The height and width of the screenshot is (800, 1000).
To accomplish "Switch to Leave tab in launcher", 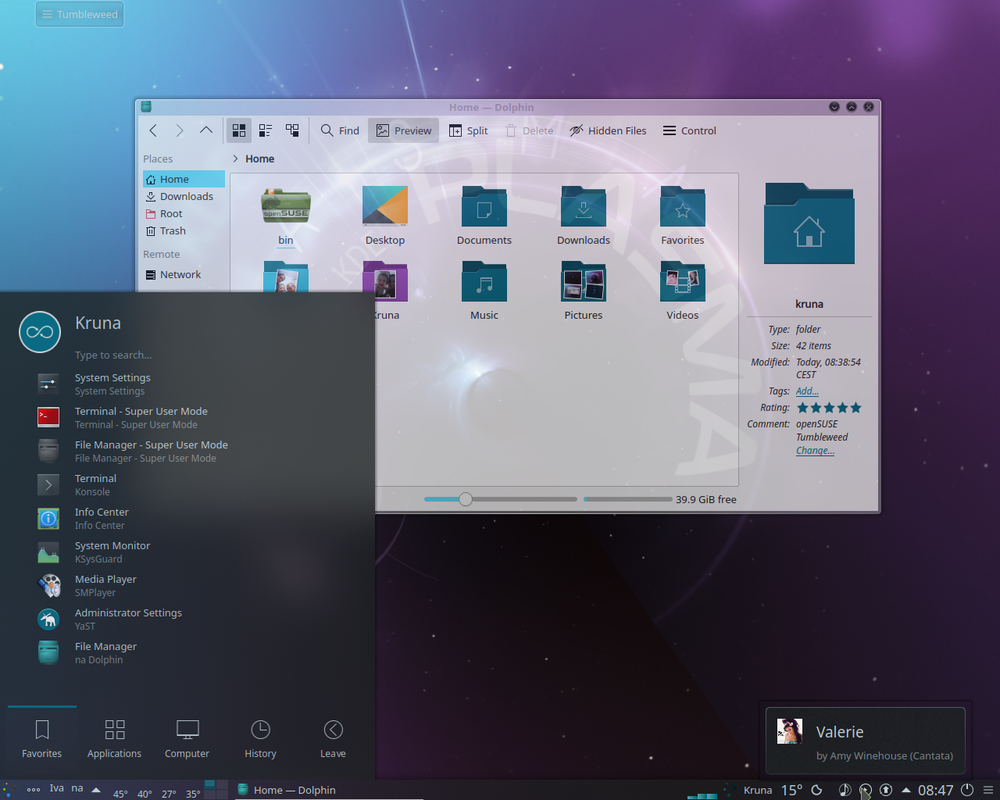I will 333,739.
